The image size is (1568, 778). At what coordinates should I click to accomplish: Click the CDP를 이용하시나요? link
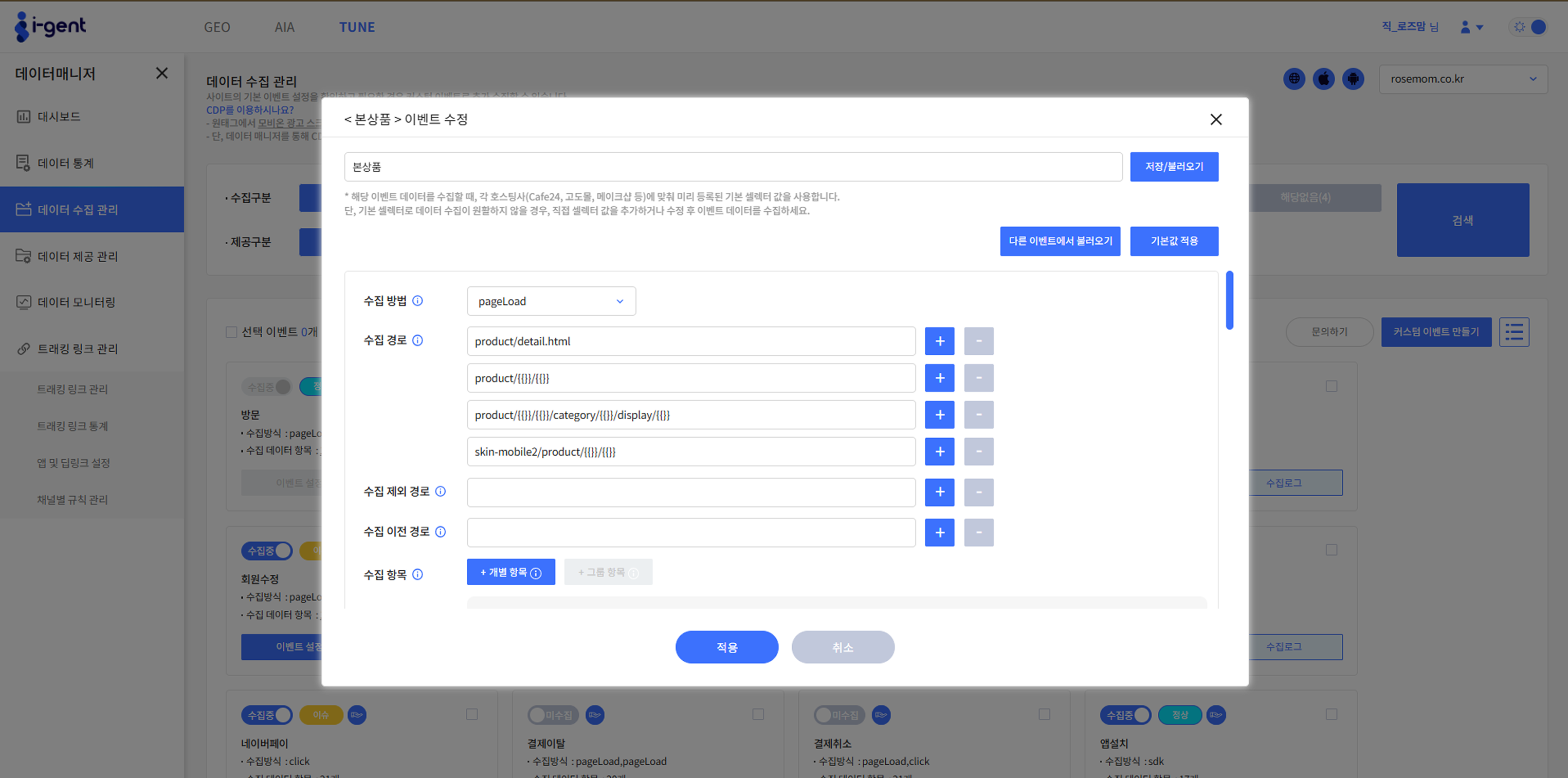click(249, 110)
